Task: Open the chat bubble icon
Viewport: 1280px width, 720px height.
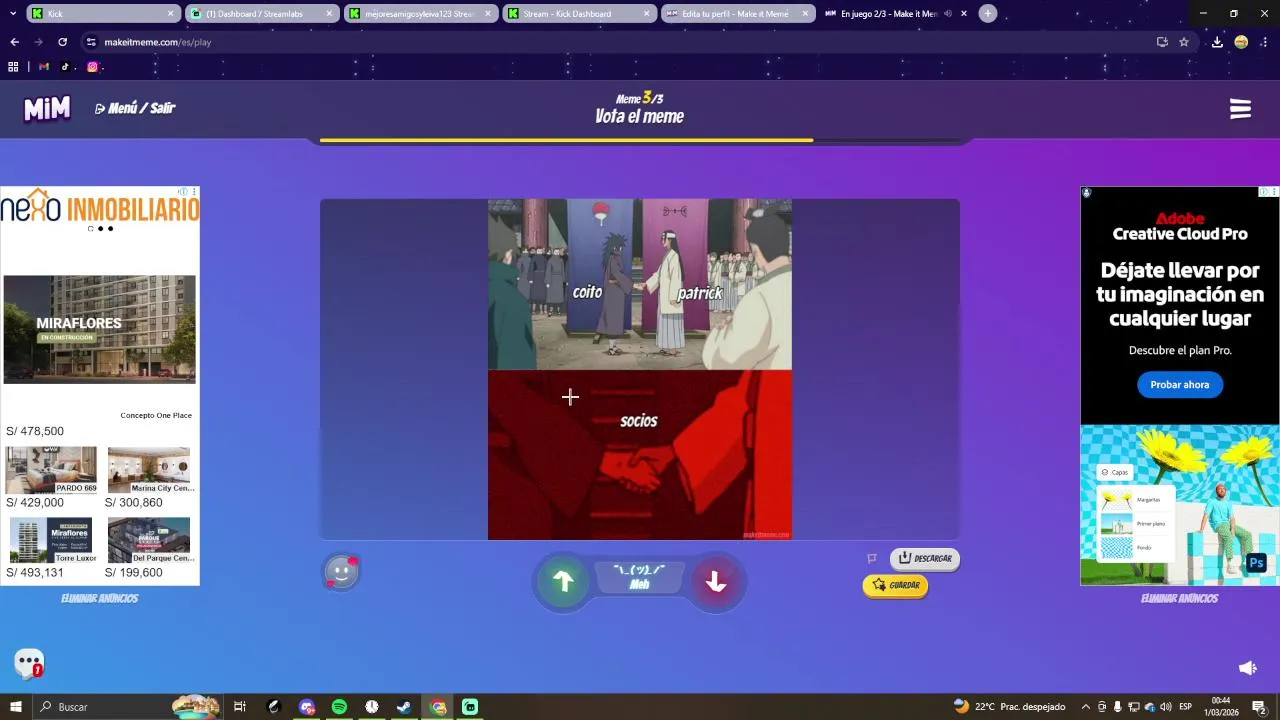Action: (x=29, y=663)
